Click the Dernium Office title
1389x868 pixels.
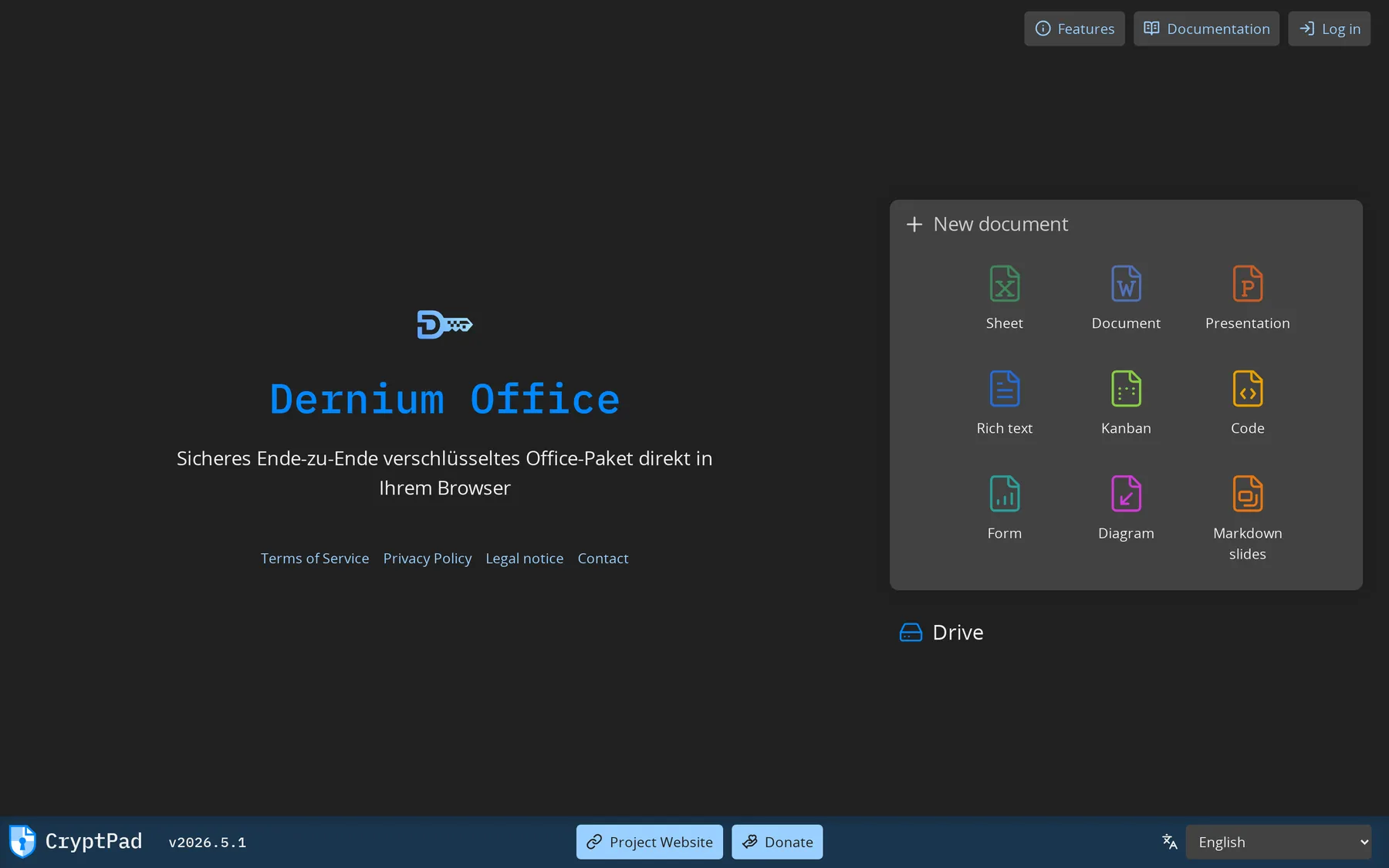(444, 400)
